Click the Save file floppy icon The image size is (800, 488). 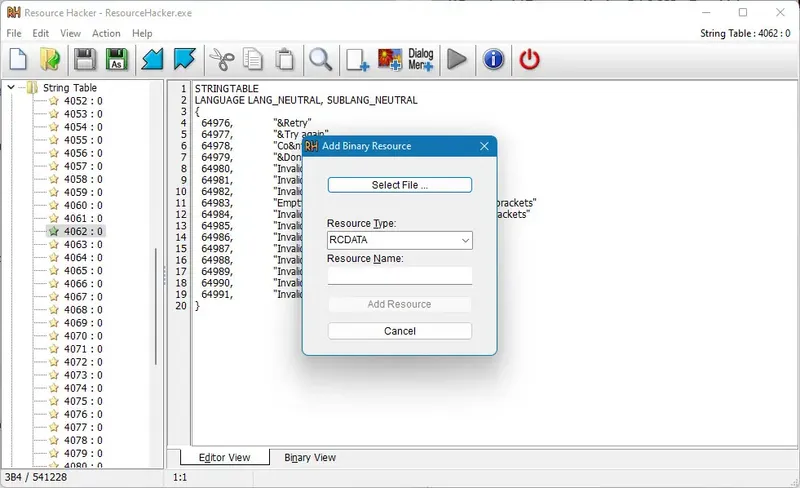tap(85, 59)
